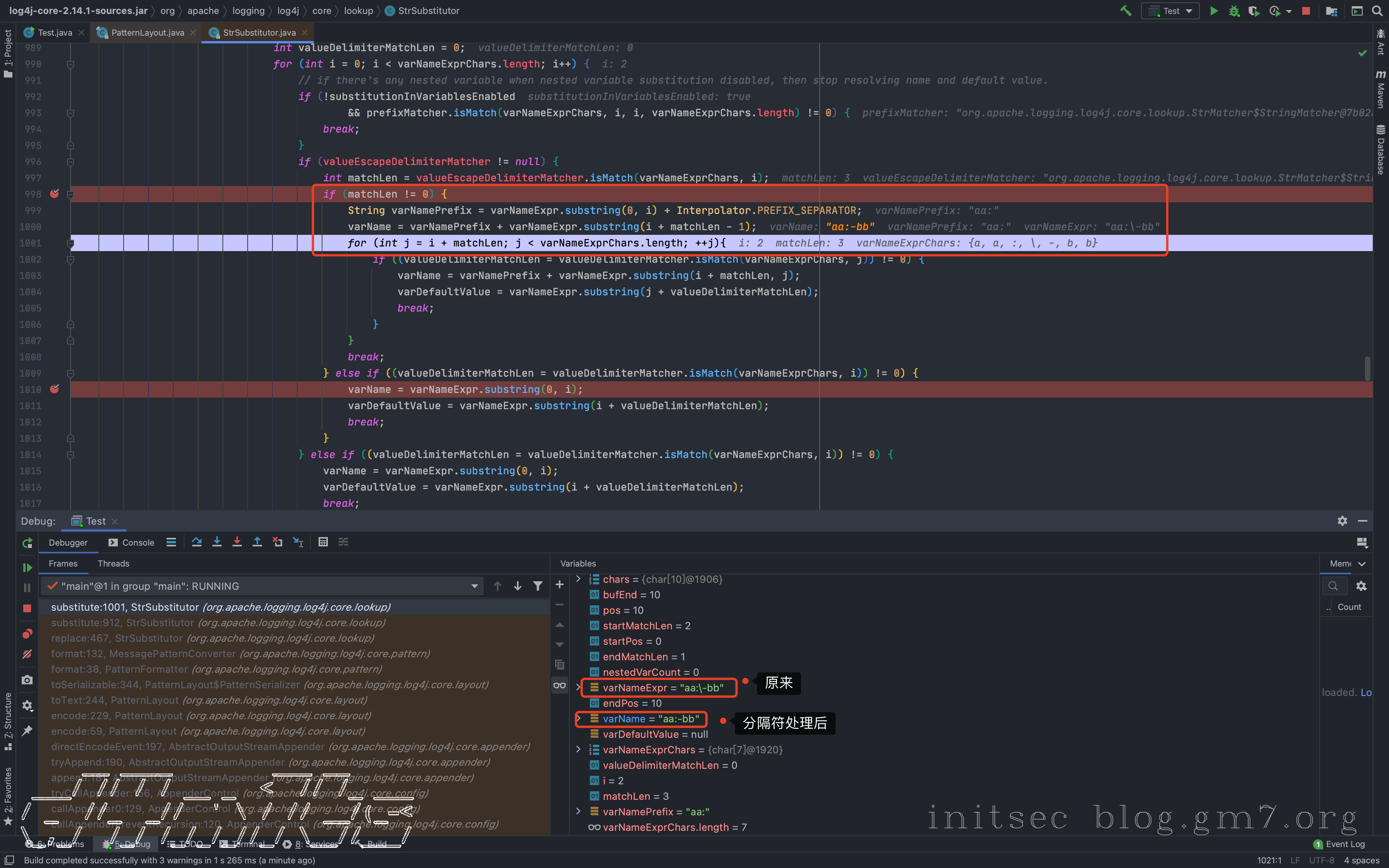Open the main thread selector dropdown
This screenshot has height=868, width=1389.
click(475, 586)
